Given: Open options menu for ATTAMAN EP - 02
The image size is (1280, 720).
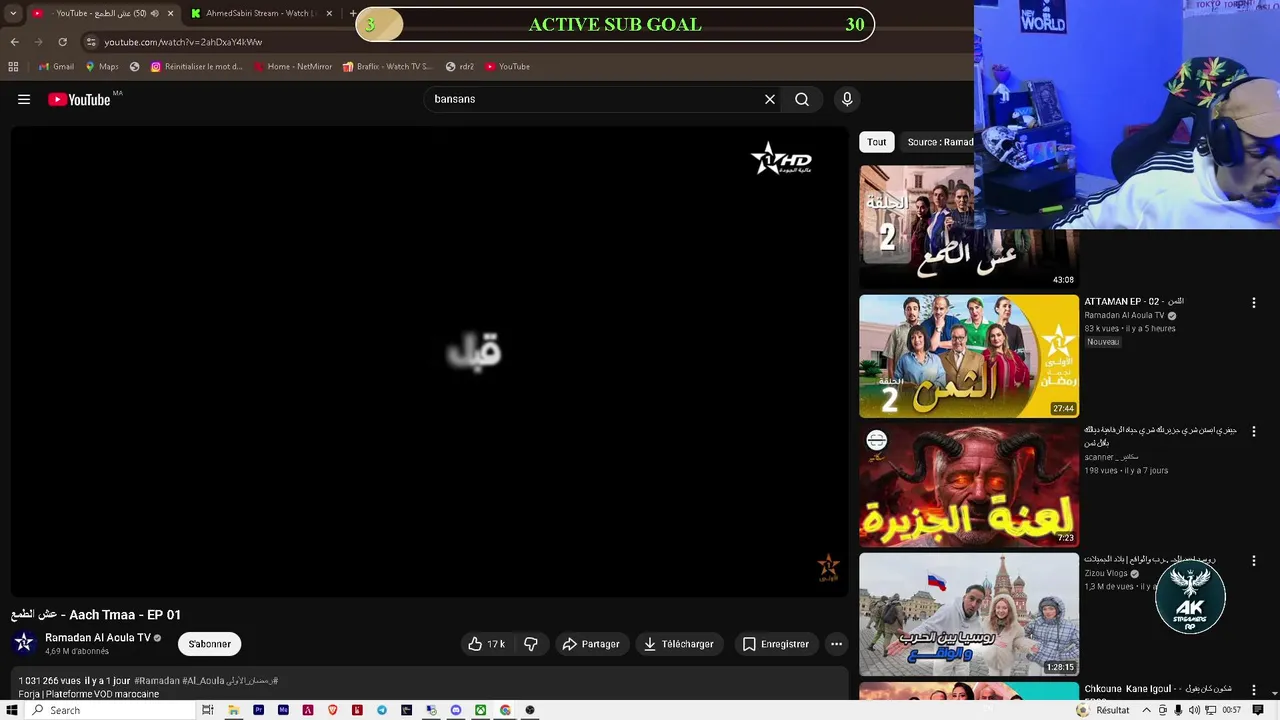Looking at the screenshot, I should [x=1254, y=302].
